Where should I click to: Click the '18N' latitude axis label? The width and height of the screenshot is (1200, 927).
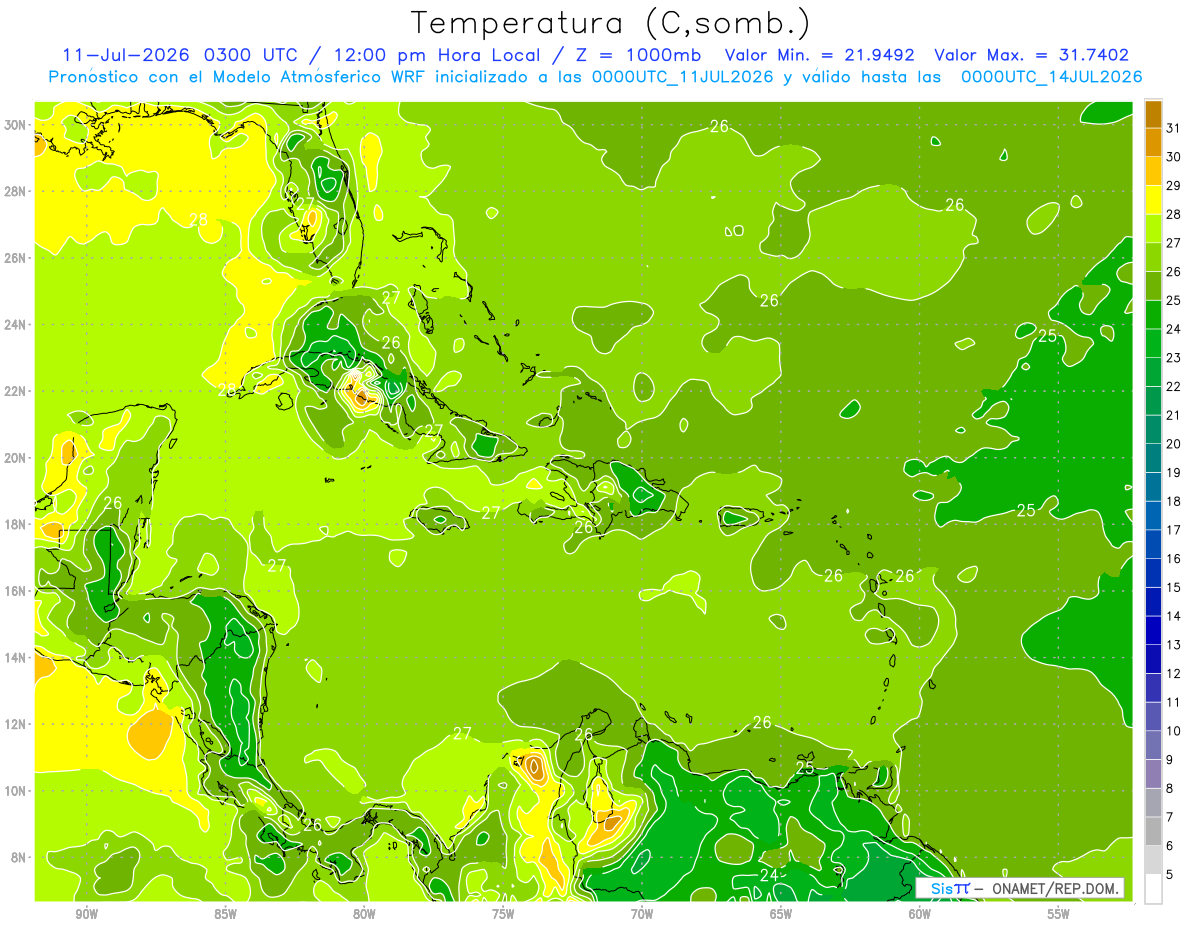(x=16, y=525)
